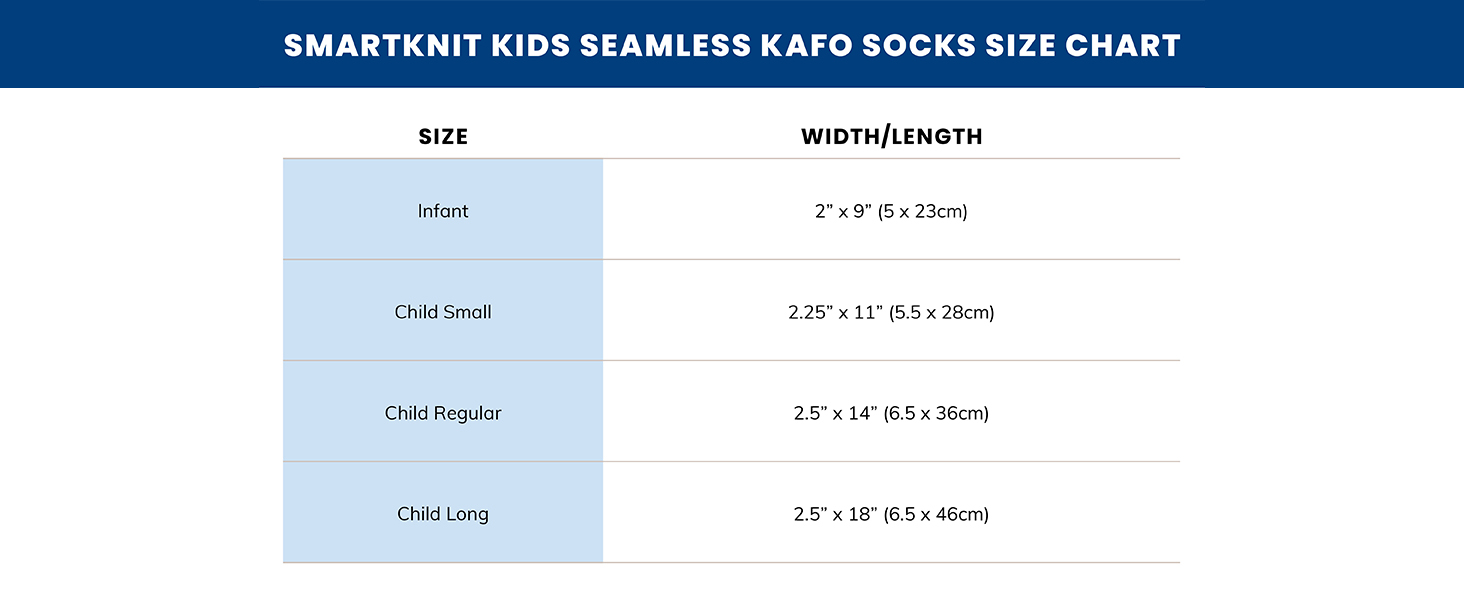1464x600 pixels.
Task: Select the WIDTH/LENGTH column header
Action: [891, 137]
